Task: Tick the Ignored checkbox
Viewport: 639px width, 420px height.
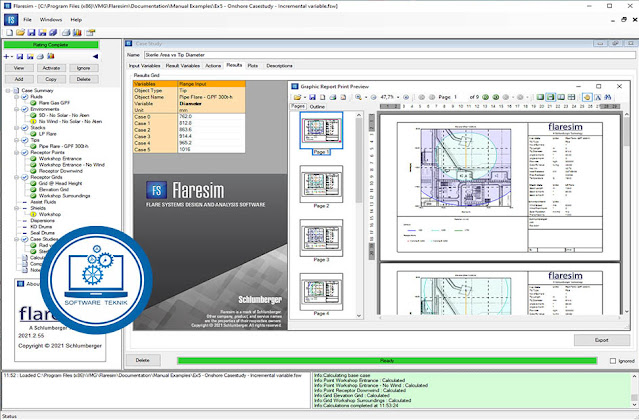Action: 613,361
